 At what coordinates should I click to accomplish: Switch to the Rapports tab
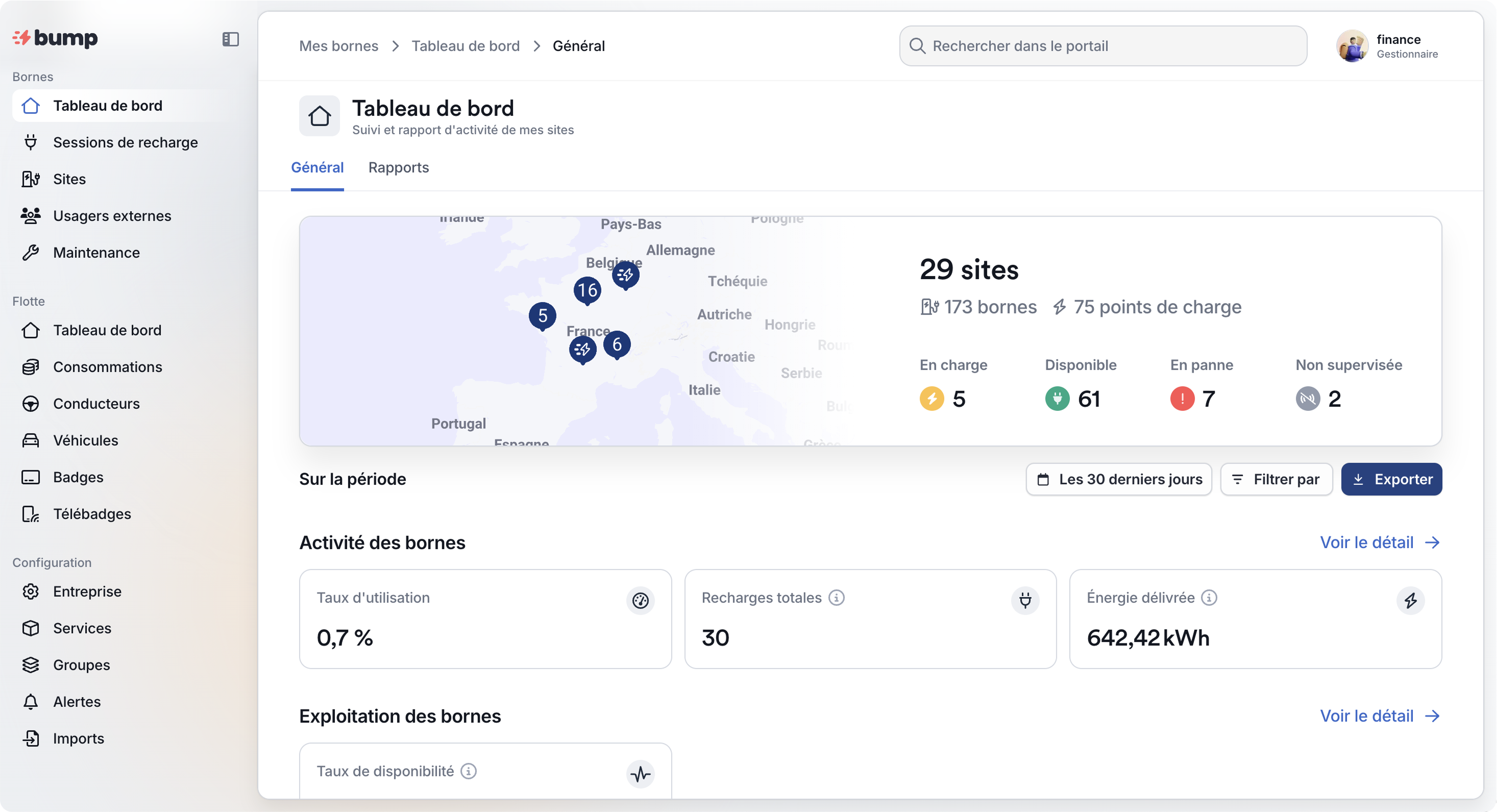[x=399, y=167]
